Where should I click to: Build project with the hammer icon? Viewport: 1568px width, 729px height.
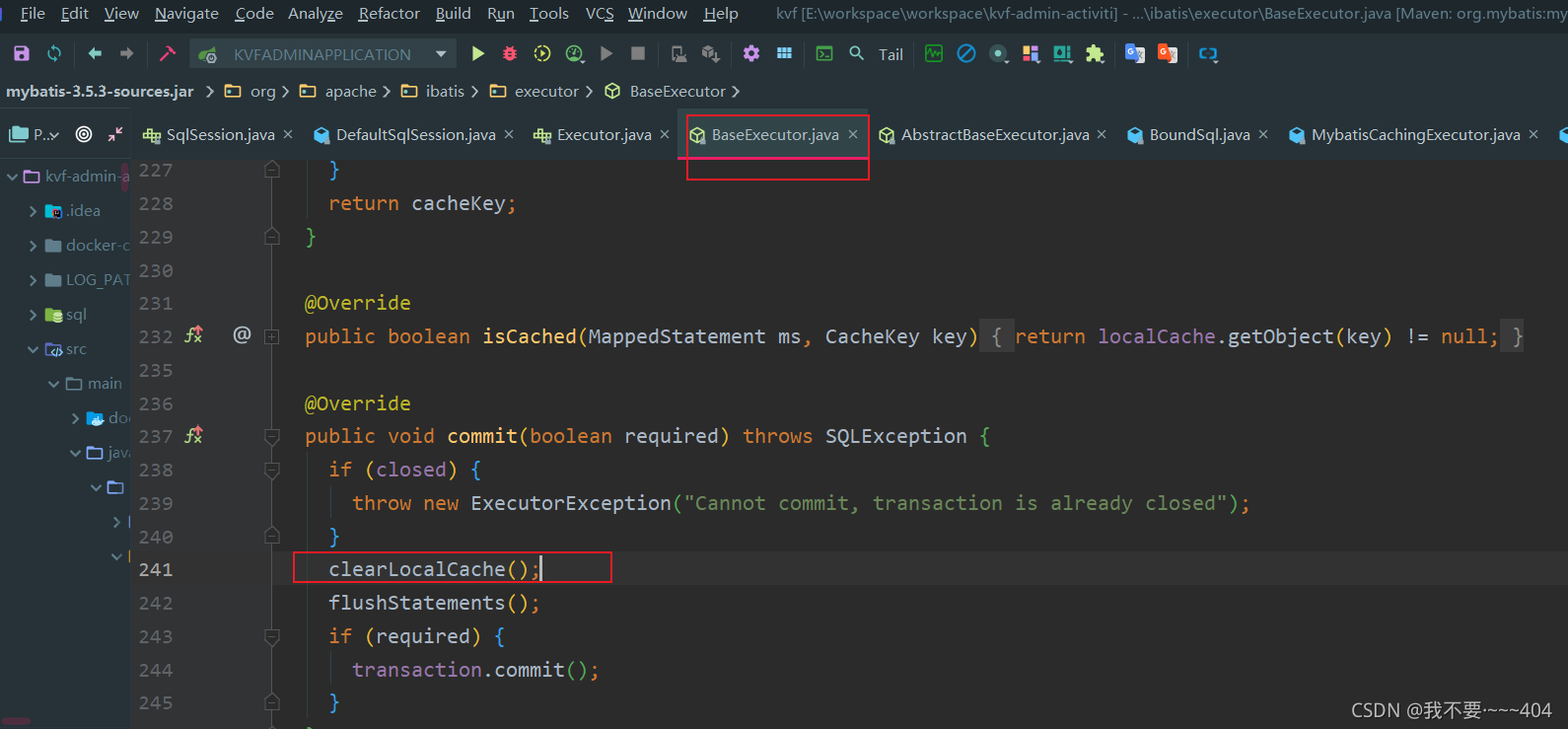coord(168,53)
